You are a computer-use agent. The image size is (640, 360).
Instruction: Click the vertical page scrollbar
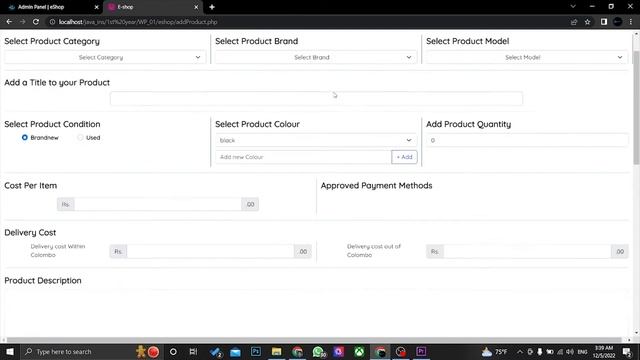[636, 108]
